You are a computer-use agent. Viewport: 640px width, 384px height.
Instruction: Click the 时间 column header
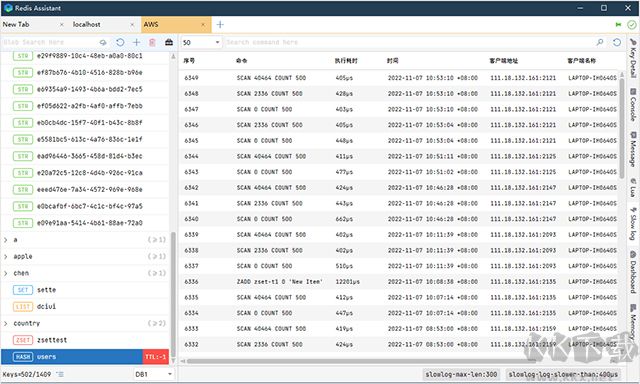click(393, 61)
